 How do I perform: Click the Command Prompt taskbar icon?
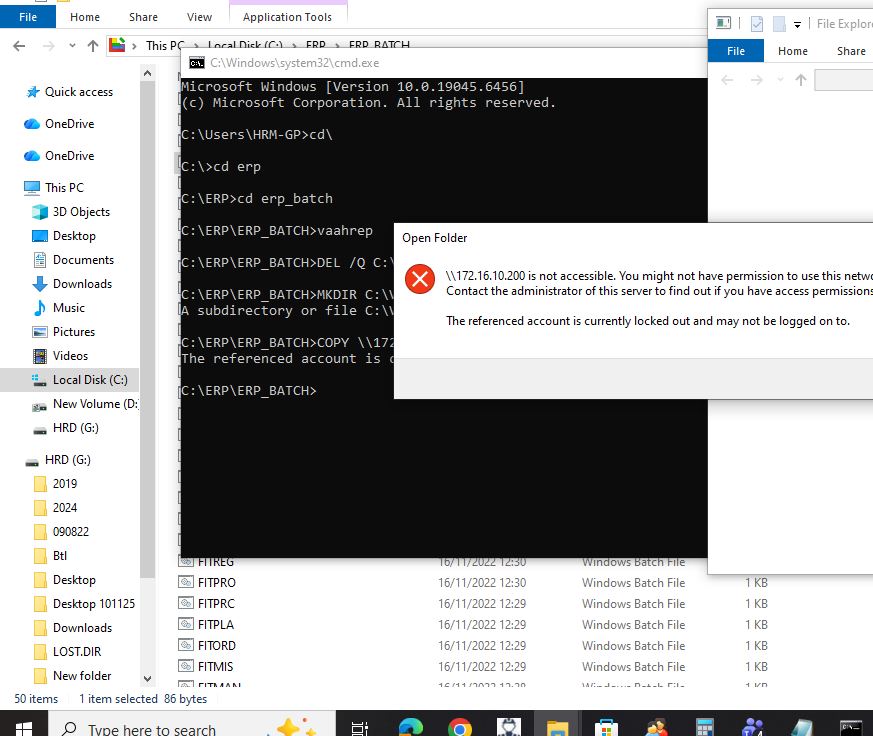[850, 728]
